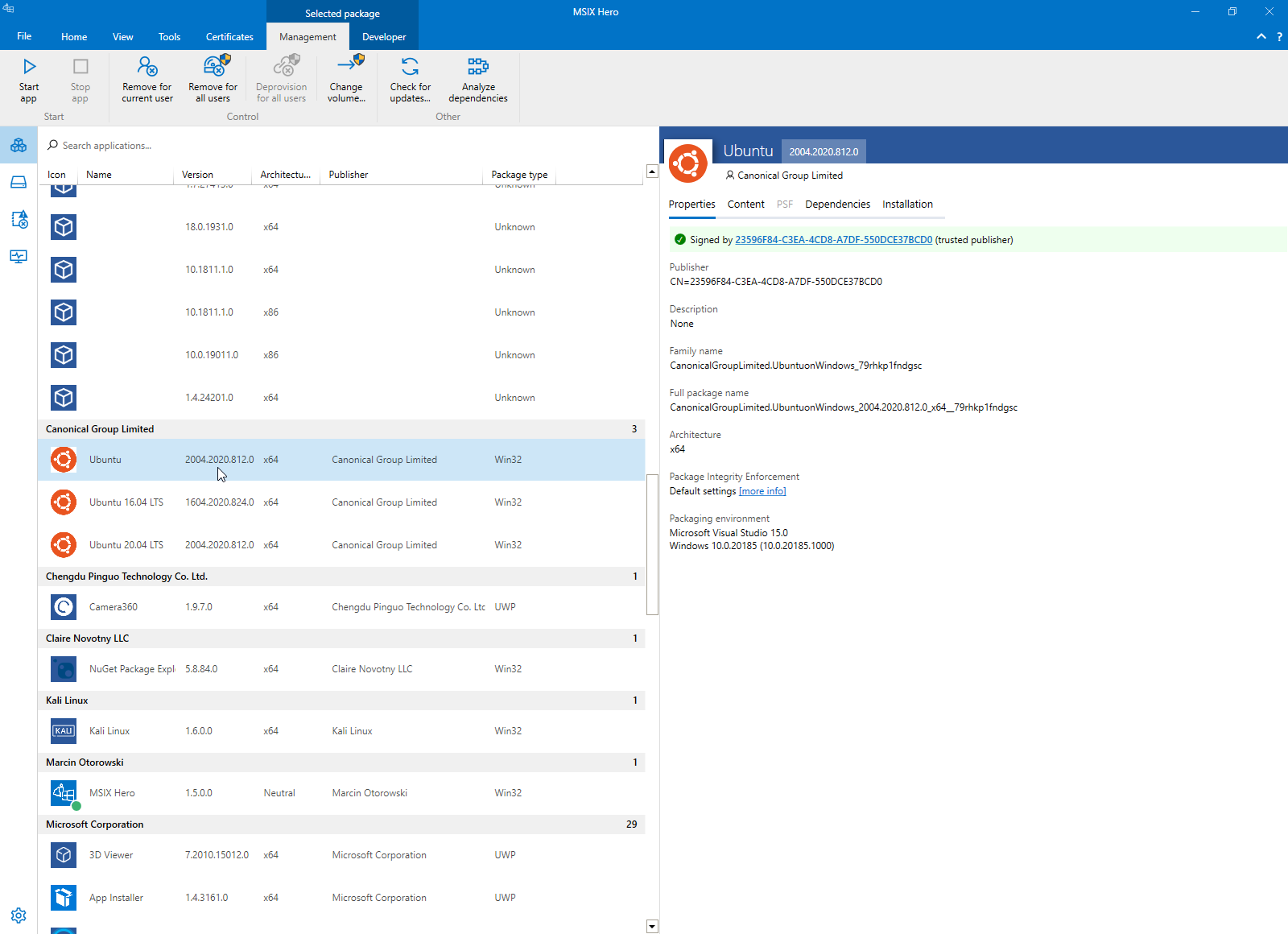Open the Installation tab in details

pos(907,205)
